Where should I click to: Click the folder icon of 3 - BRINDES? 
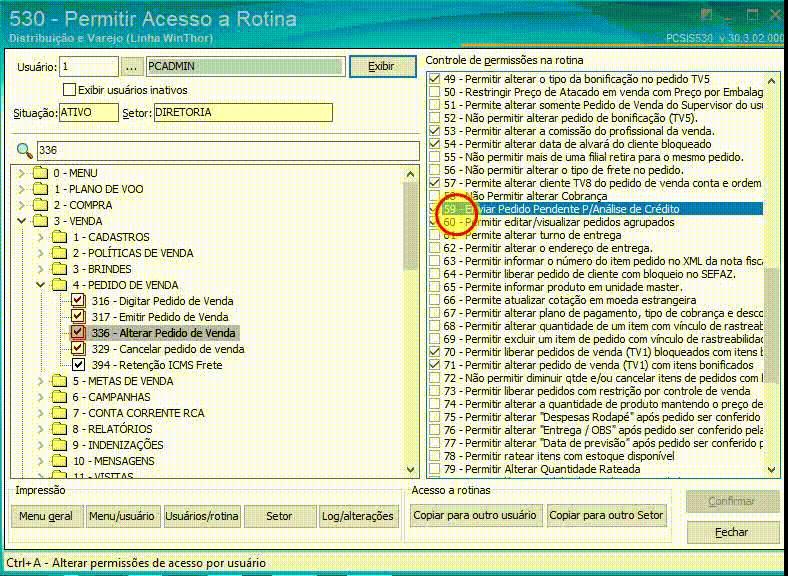(59, 269)
